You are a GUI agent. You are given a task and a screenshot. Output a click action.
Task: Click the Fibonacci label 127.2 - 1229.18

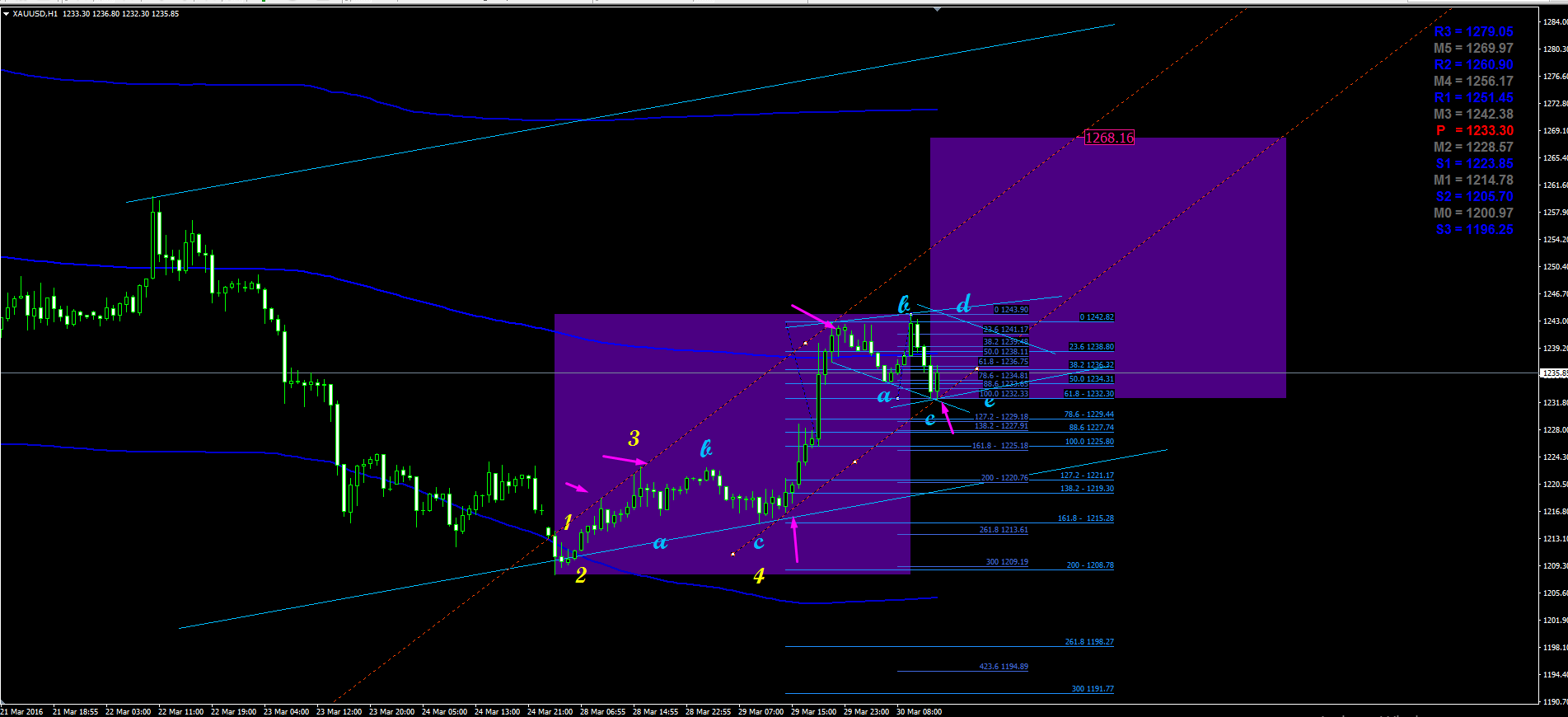[1001, 417]
